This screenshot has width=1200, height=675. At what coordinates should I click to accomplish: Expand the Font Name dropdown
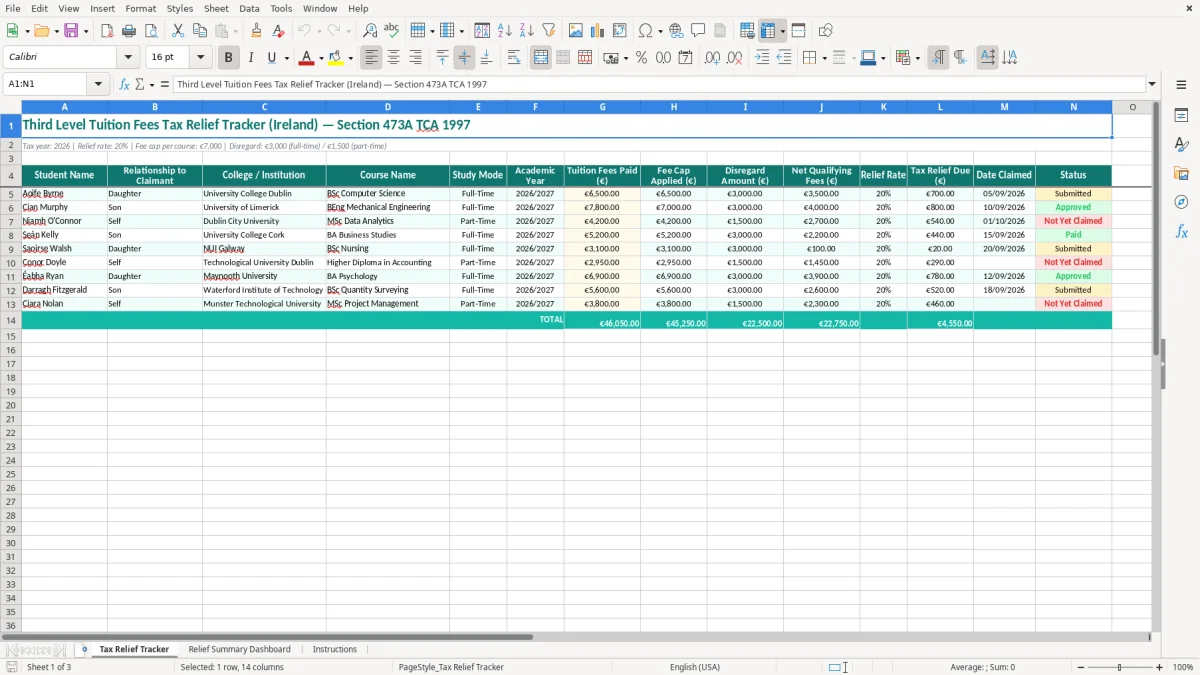(x=127, y=58)
